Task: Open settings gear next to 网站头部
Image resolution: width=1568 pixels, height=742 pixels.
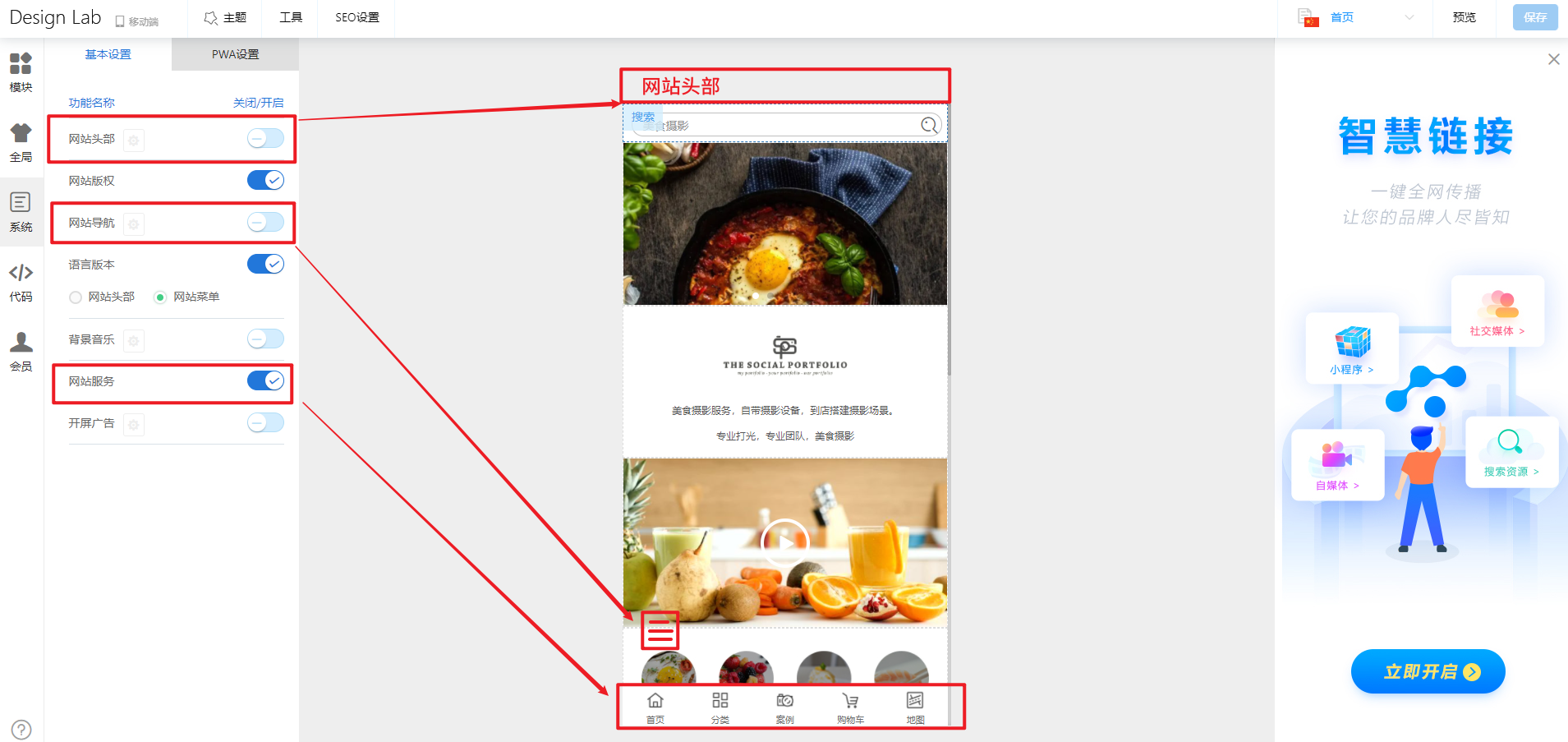Action: pyautogui.click(x=134, y=140)
